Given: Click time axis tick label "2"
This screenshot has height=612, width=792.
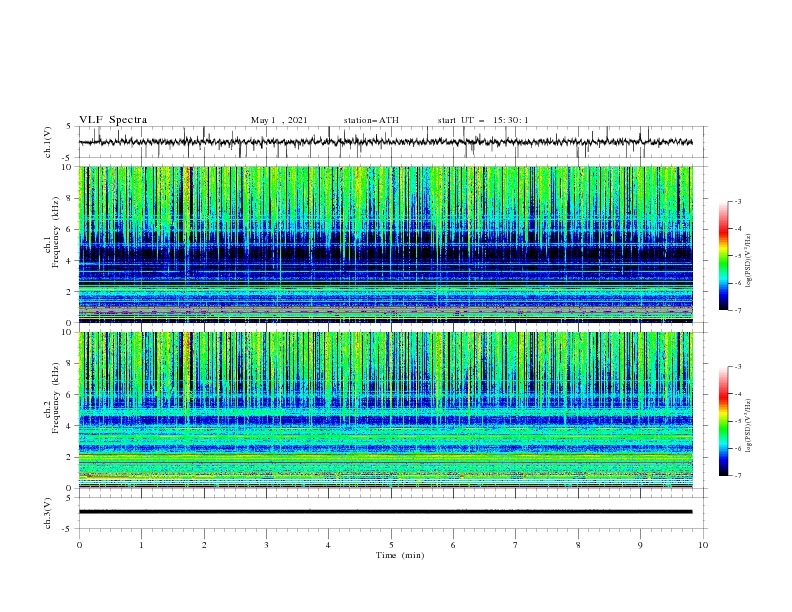Looking at the screenshot, I should click(x=204, y=545).
